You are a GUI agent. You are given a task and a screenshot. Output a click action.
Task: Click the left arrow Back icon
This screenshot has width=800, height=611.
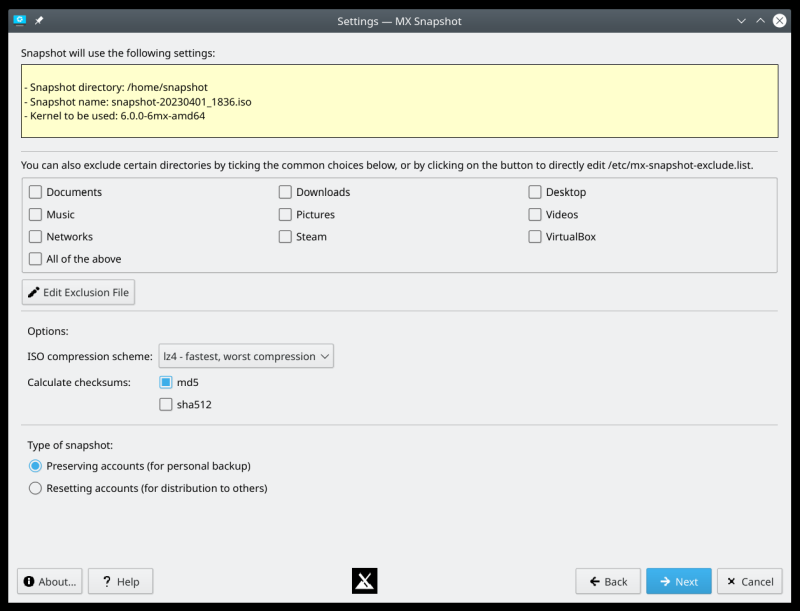[x=594, y=581]
